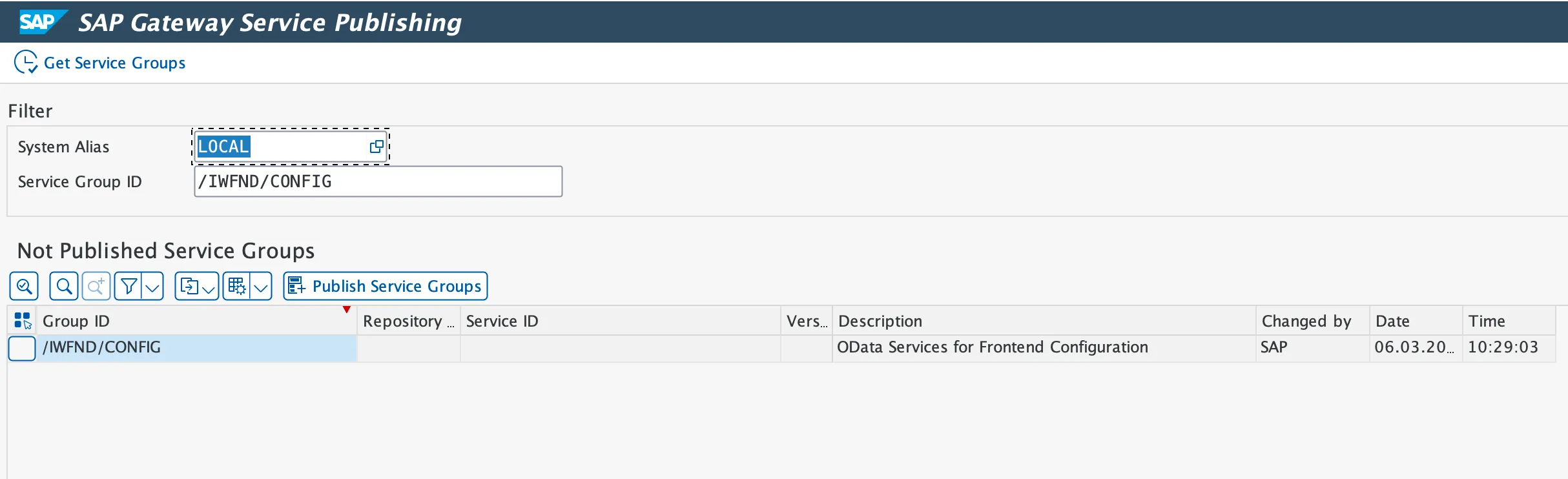
Task: Click Get Service Groups button
Action: pyautogui.click(x=101, y=63)
